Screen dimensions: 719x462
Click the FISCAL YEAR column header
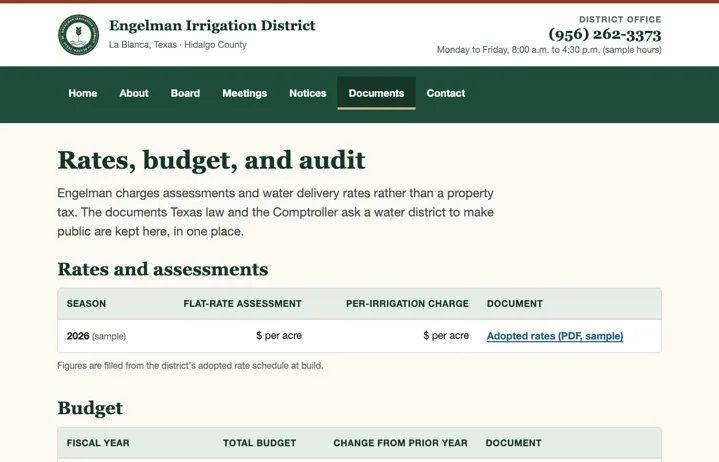pos(98,443)
